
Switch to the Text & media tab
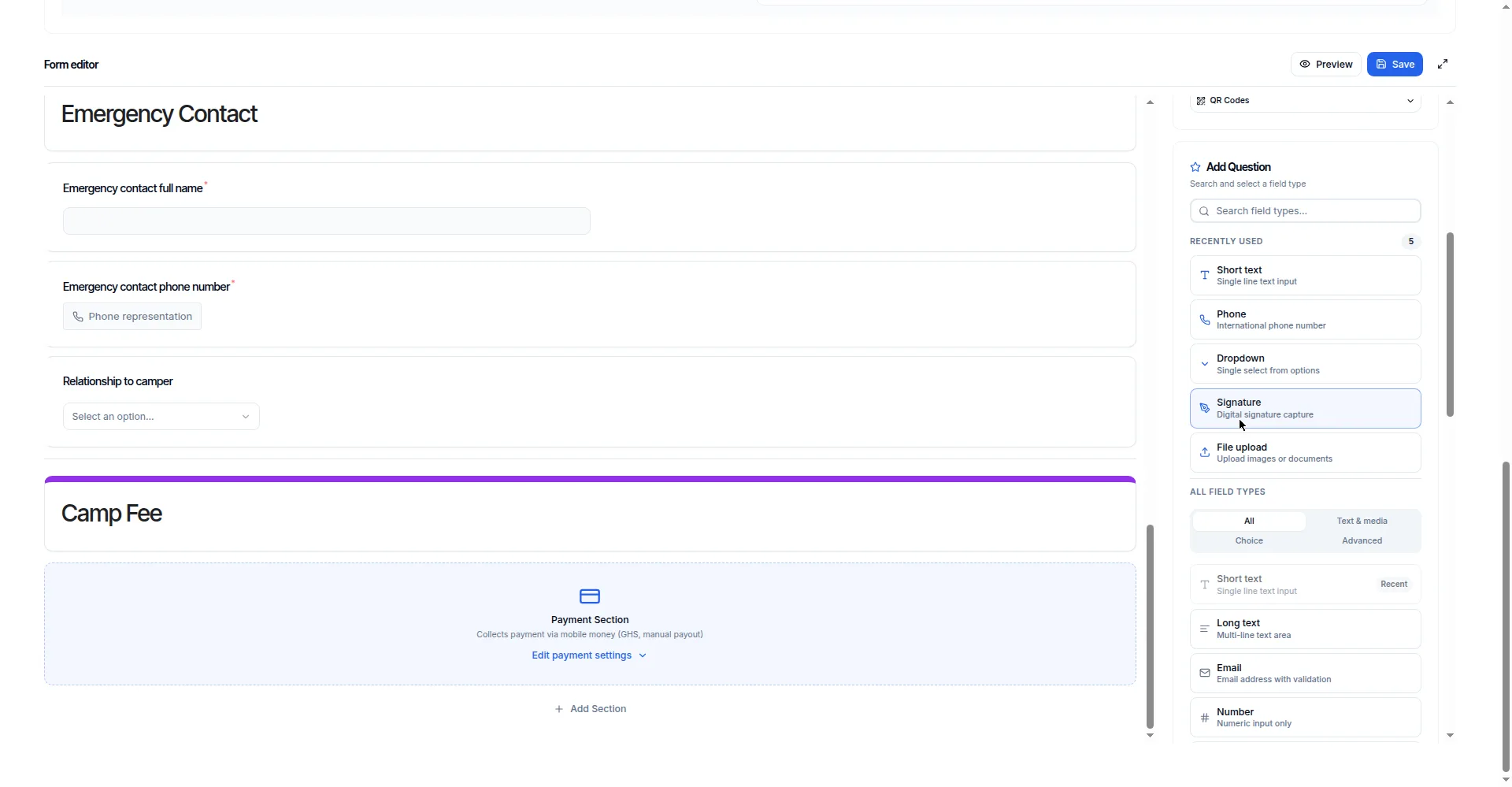click(1362, 522)
